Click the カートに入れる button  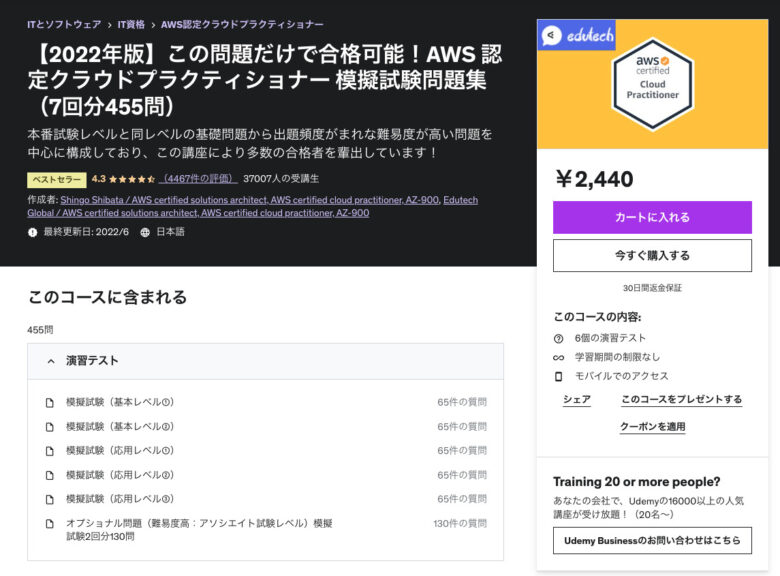click(x=652, y=217)
